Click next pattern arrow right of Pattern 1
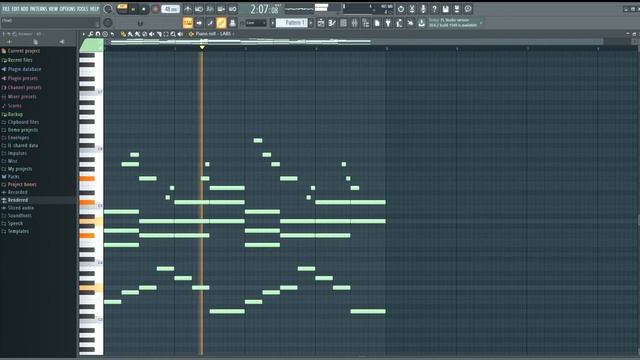Image resolution: width=640 pixels, height=360 pixels. [x=311, y=23]
